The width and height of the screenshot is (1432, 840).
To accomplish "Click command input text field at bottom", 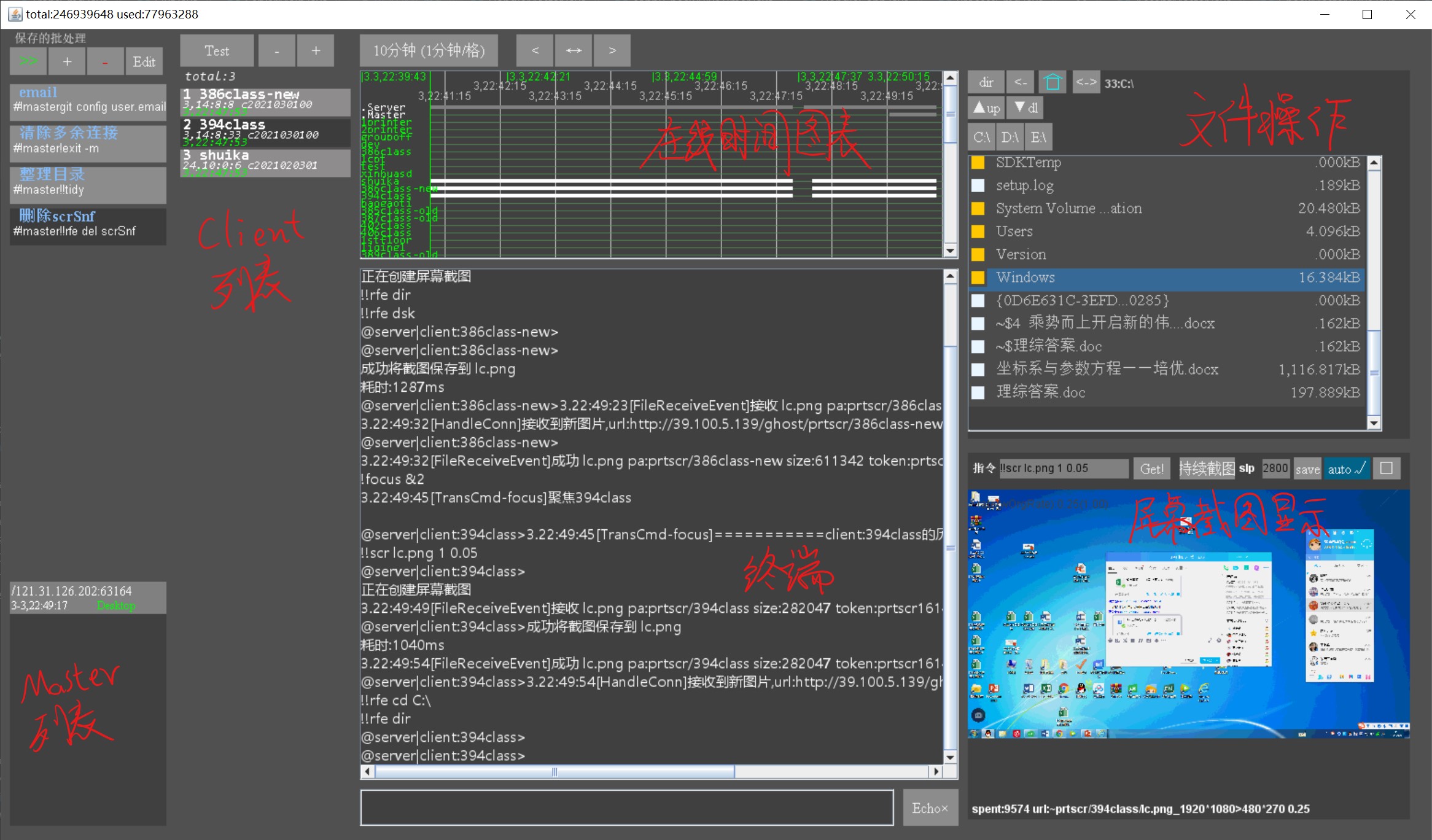I will [x=628, y=807].
